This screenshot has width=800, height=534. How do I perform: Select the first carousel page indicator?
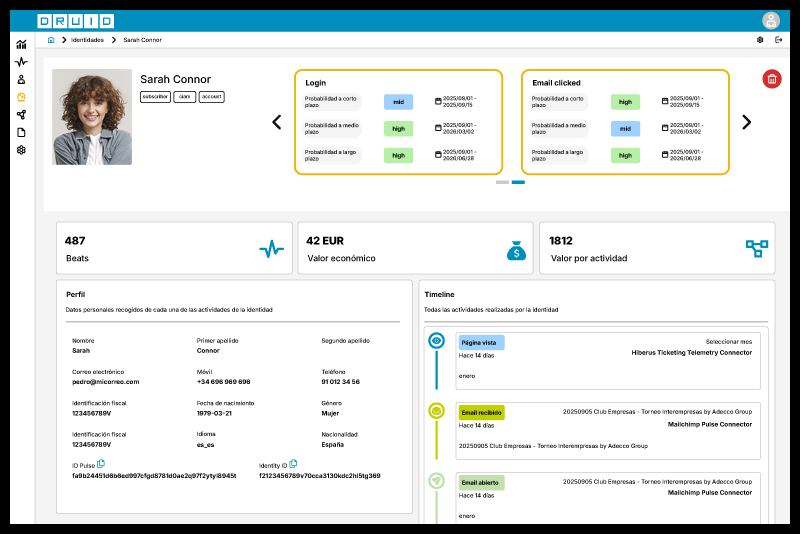[x=502, y=182]
